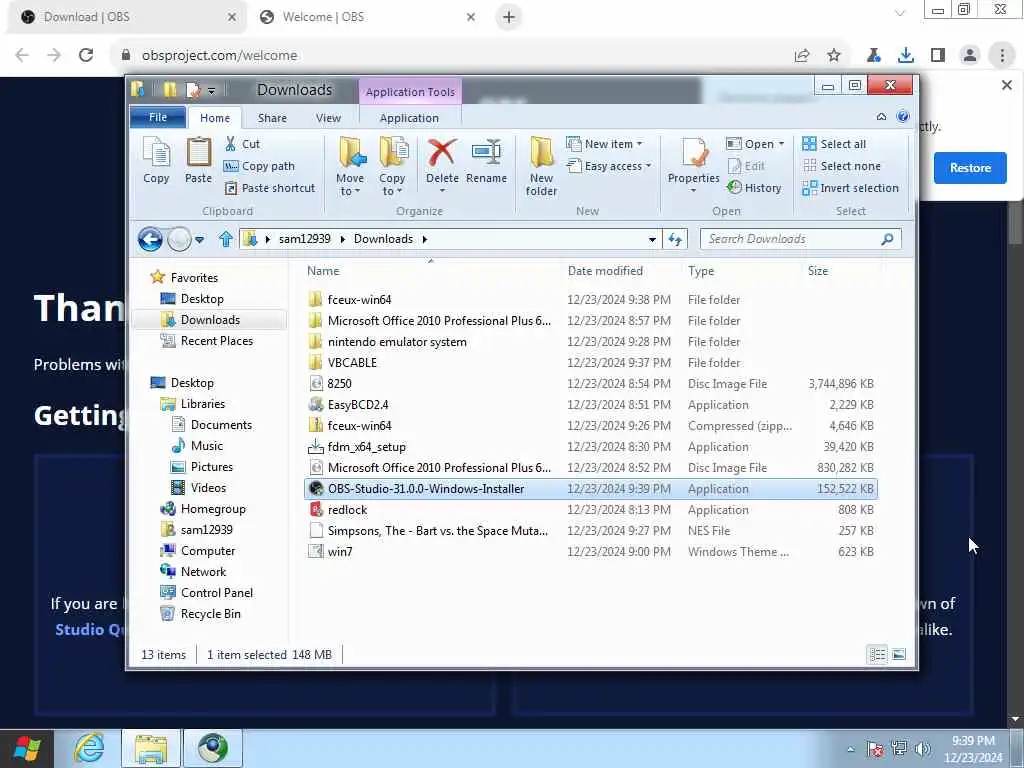1024x768 pixels.
Task: Refresh the Downloads folder view
Action: 675,240
